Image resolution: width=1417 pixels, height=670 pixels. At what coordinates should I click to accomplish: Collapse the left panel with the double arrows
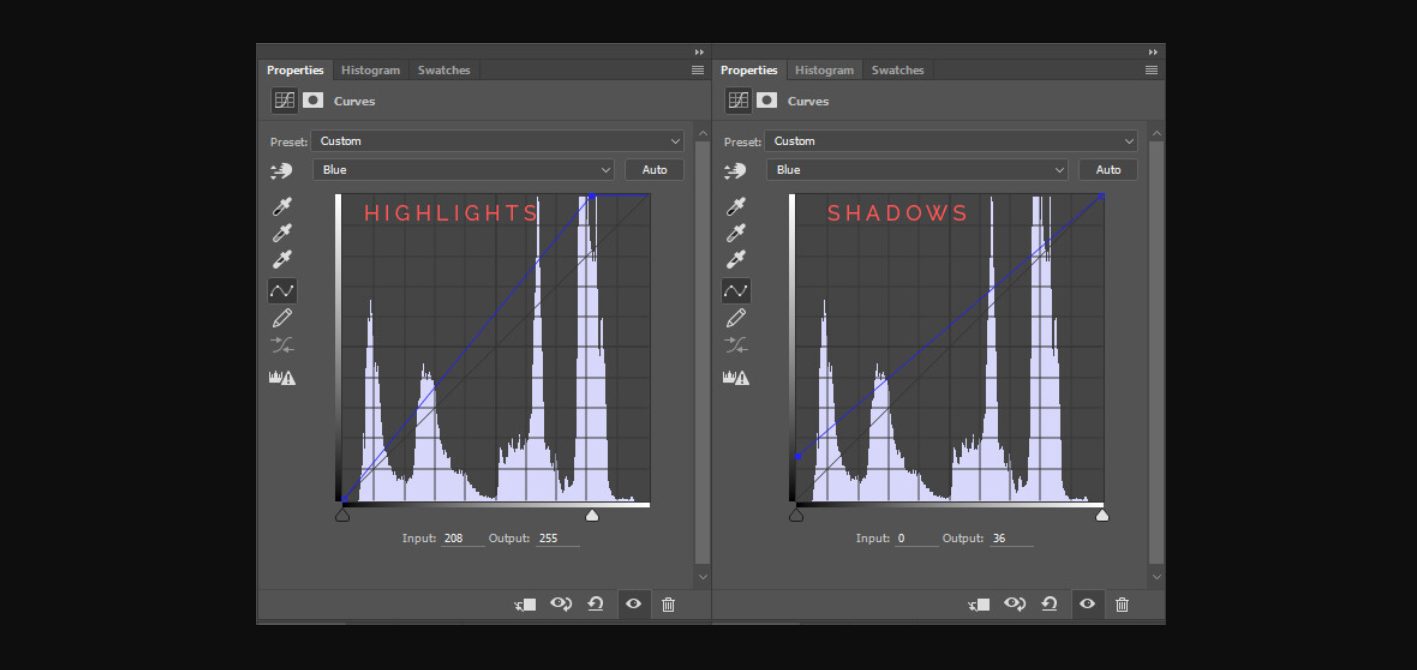(x=699, y=52)
